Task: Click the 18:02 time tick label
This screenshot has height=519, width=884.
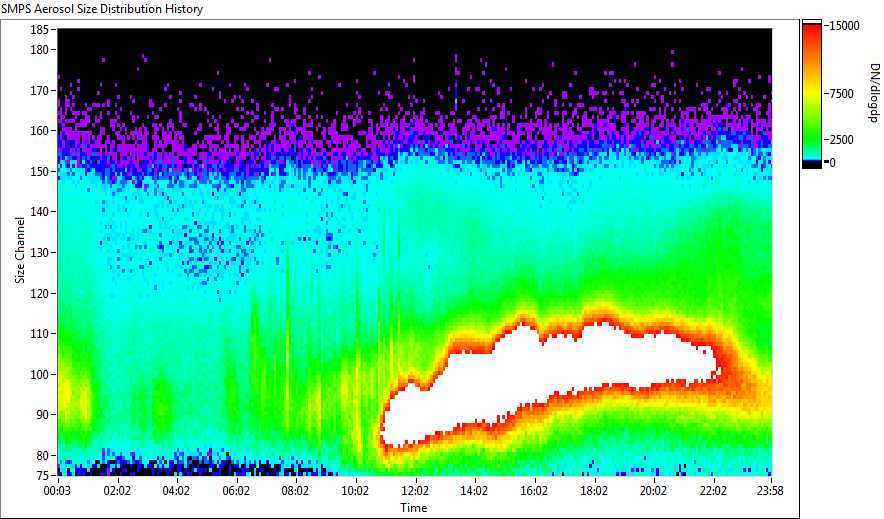Action: point(594,491)
